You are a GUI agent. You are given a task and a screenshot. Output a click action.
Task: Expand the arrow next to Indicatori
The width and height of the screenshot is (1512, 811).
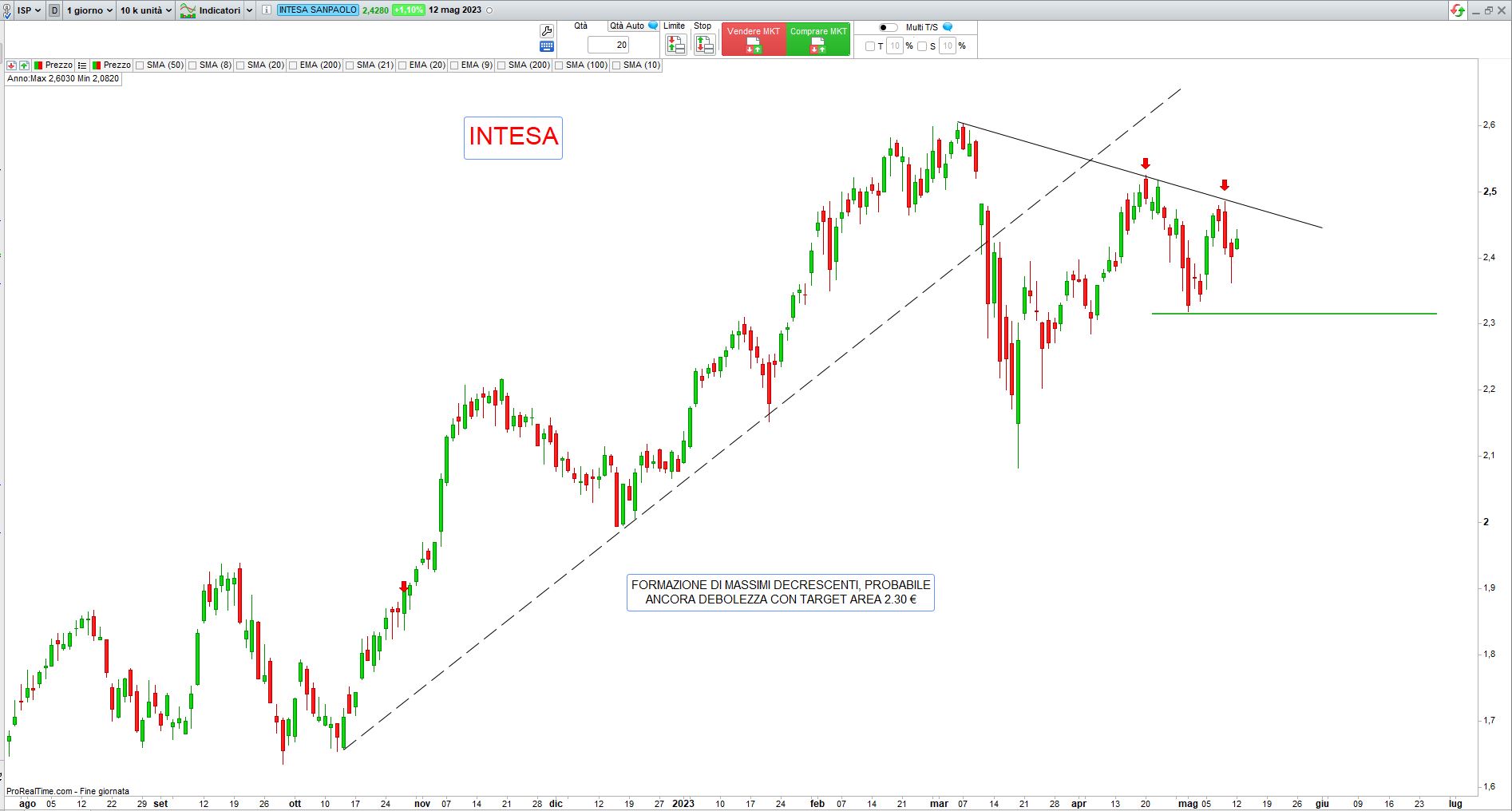249,10
